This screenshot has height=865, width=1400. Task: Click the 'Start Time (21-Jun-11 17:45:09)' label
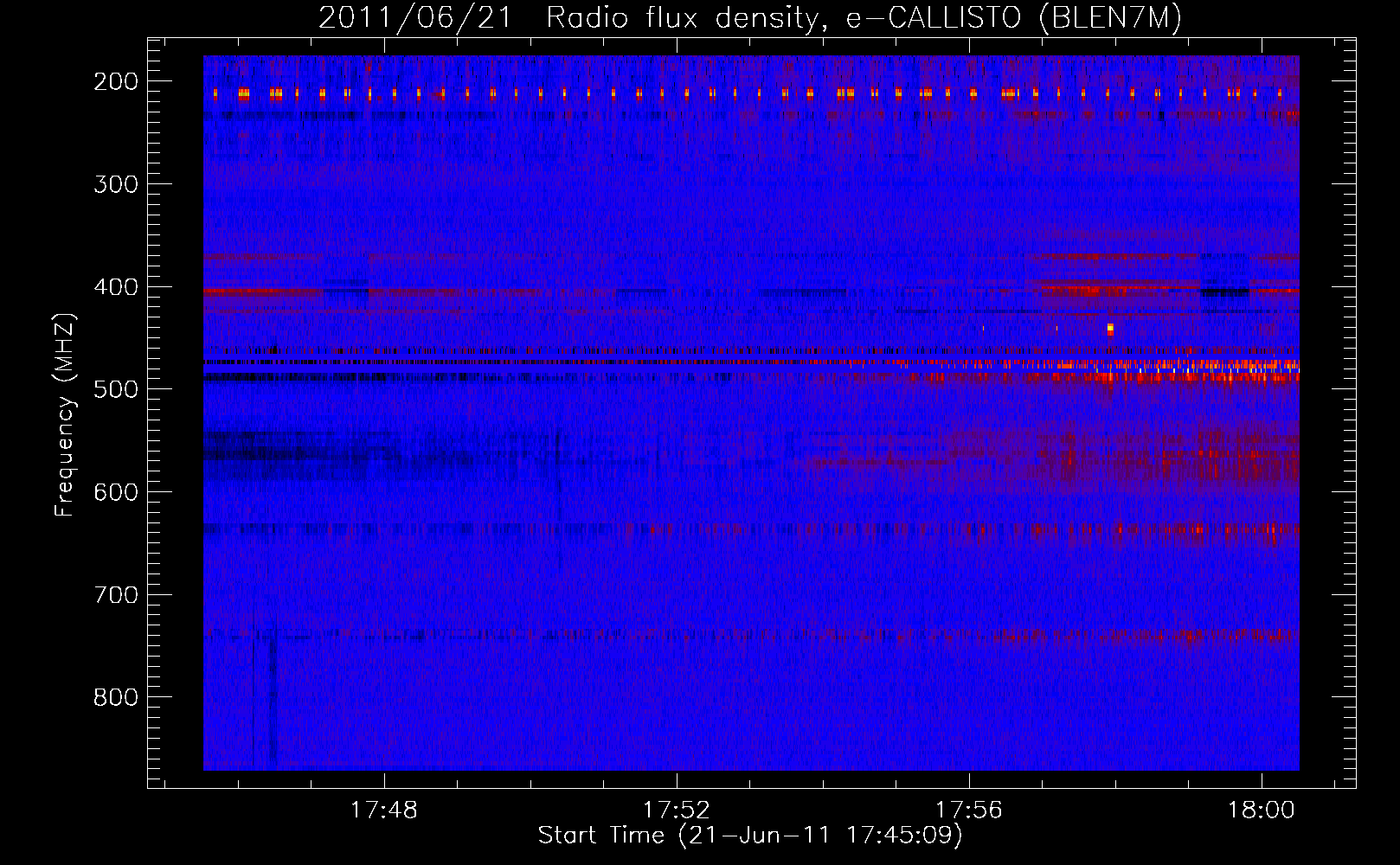tap(750, 836)
